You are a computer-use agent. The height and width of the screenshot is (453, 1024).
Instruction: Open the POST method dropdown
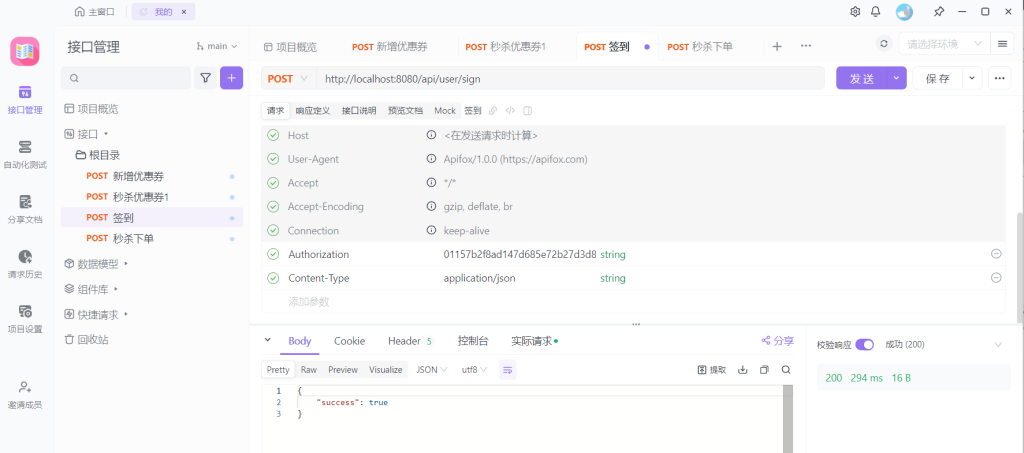[x=289, y=79]
